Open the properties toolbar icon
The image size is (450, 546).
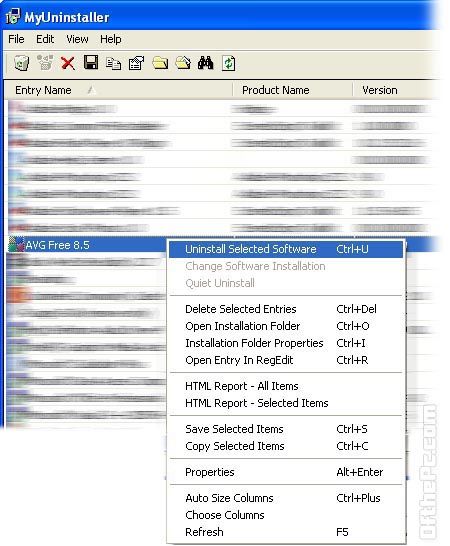coord(137,63)
